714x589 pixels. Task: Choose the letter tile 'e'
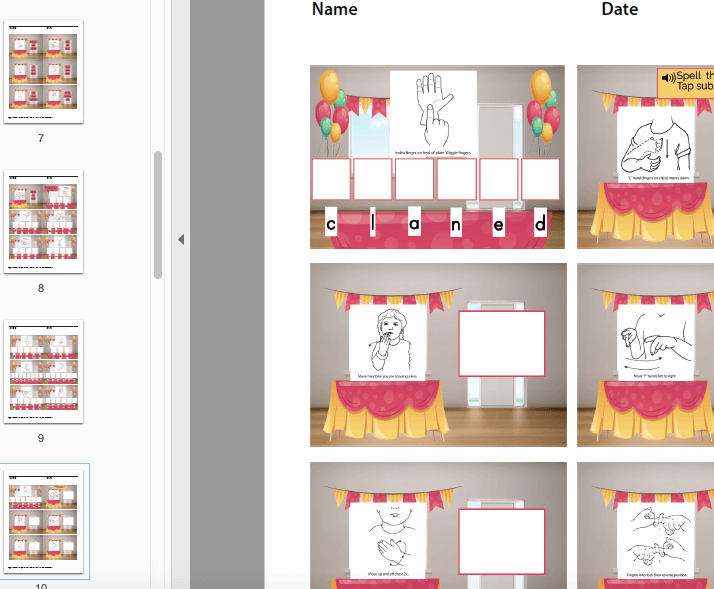498,223
